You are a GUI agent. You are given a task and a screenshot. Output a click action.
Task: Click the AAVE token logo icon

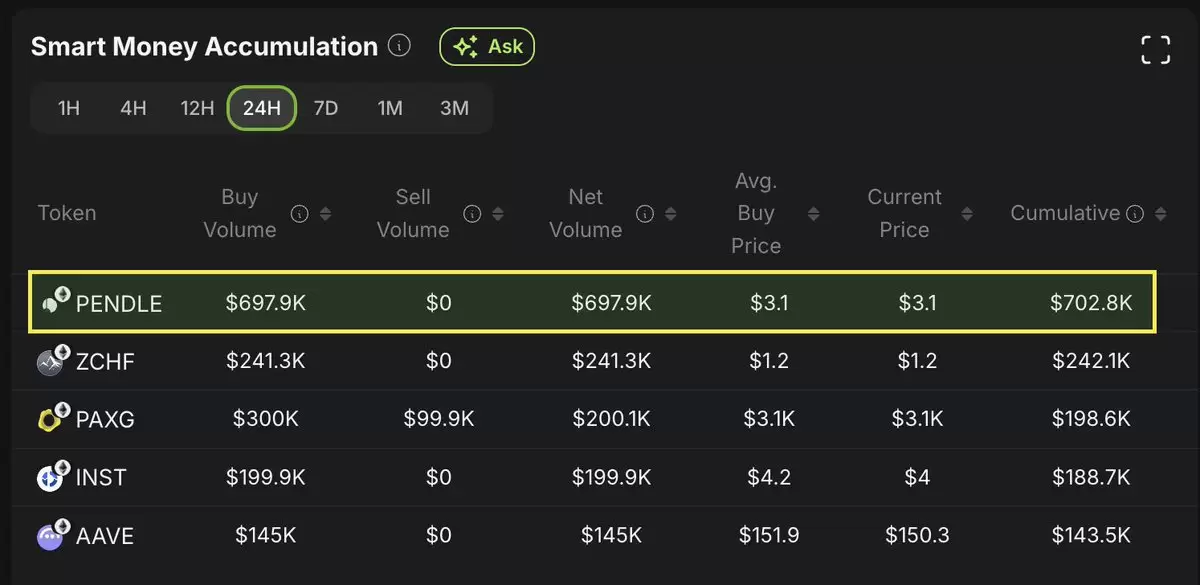click(x=53, y=534)
